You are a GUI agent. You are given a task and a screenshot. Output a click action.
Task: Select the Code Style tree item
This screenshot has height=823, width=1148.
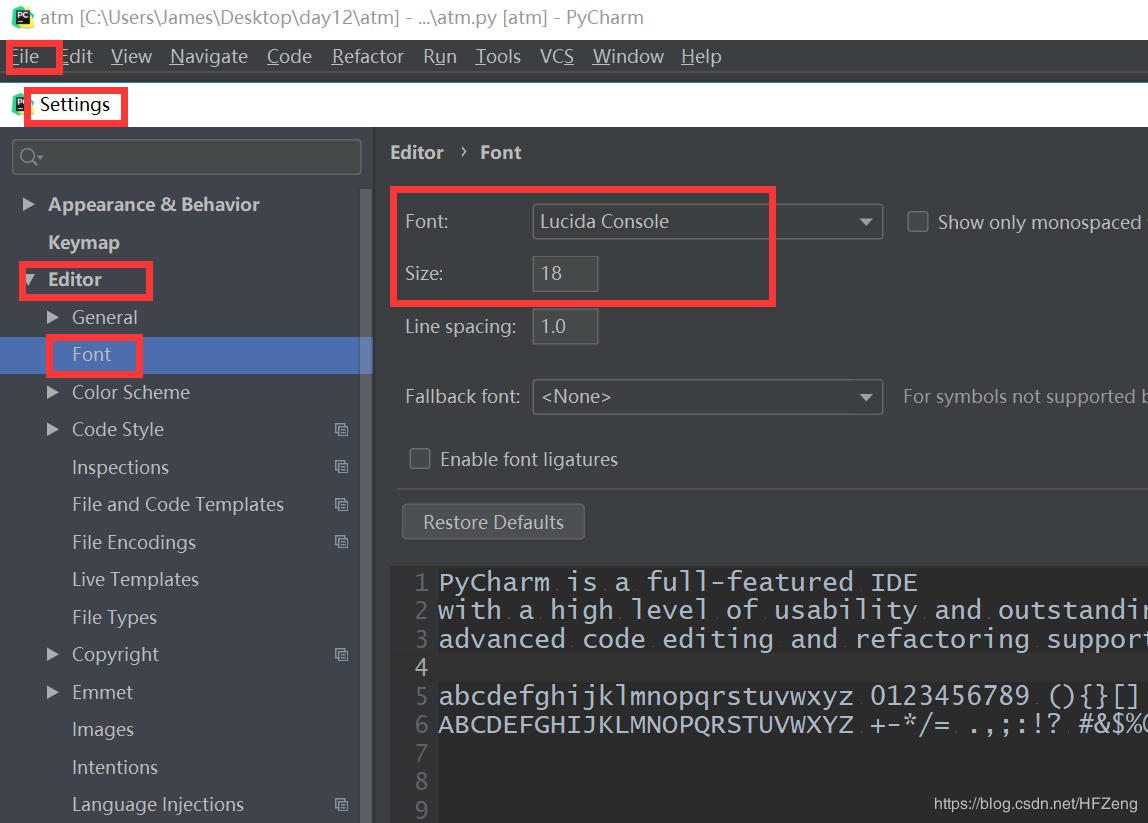tap(118, 429)
